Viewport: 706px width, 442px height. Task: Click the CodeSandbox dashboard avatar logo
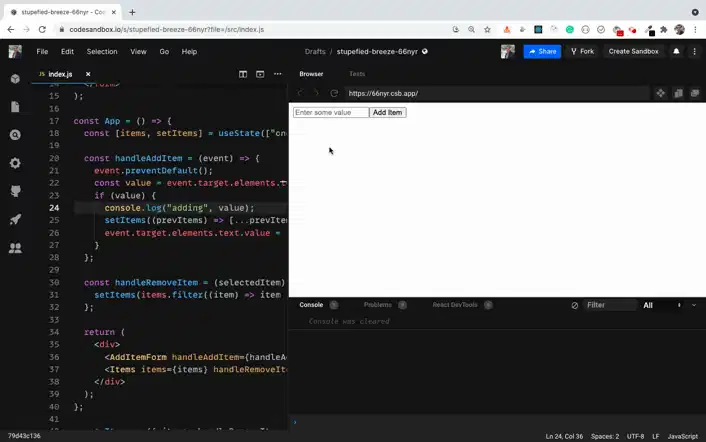pos(15,51)
